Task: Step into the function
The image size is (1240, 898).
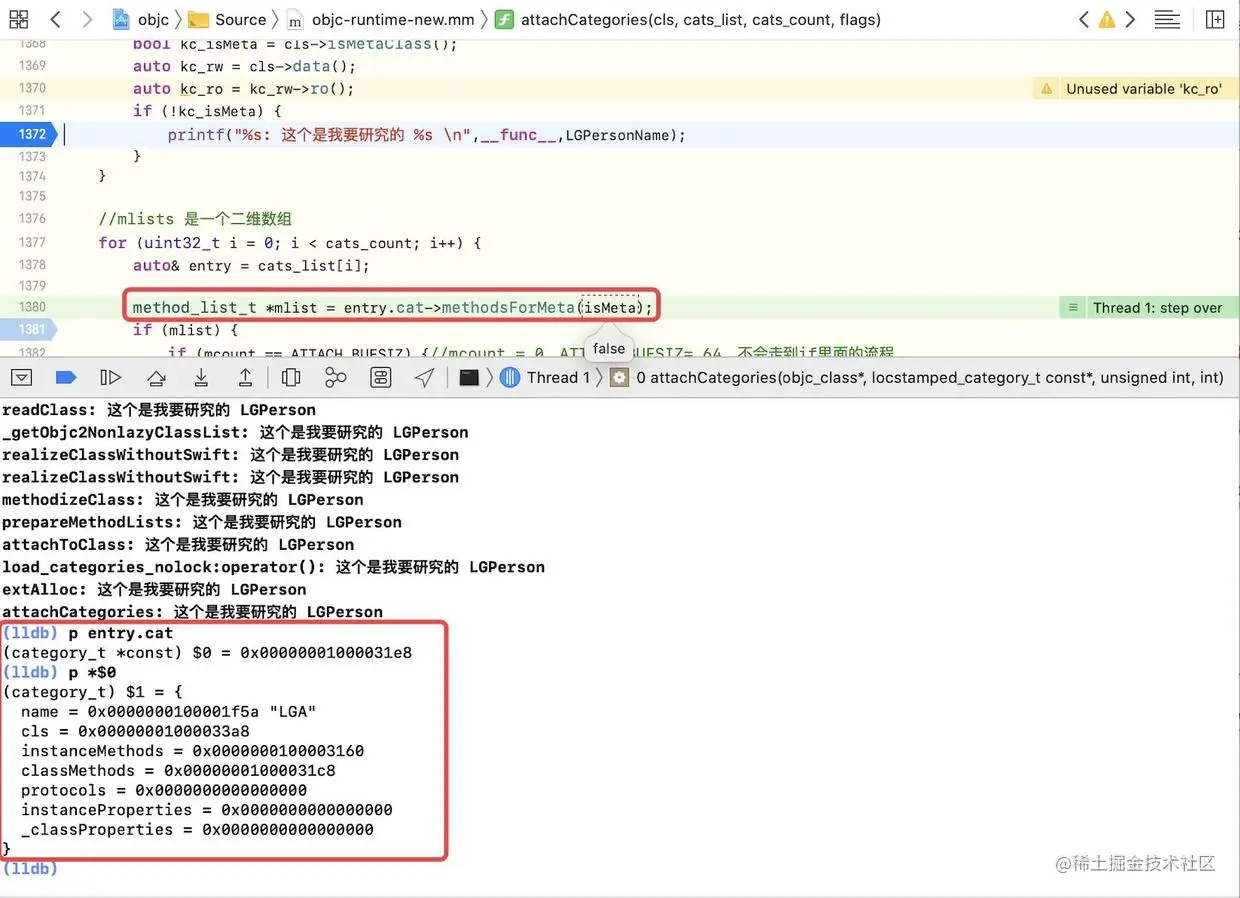Action: pos(201,377)
